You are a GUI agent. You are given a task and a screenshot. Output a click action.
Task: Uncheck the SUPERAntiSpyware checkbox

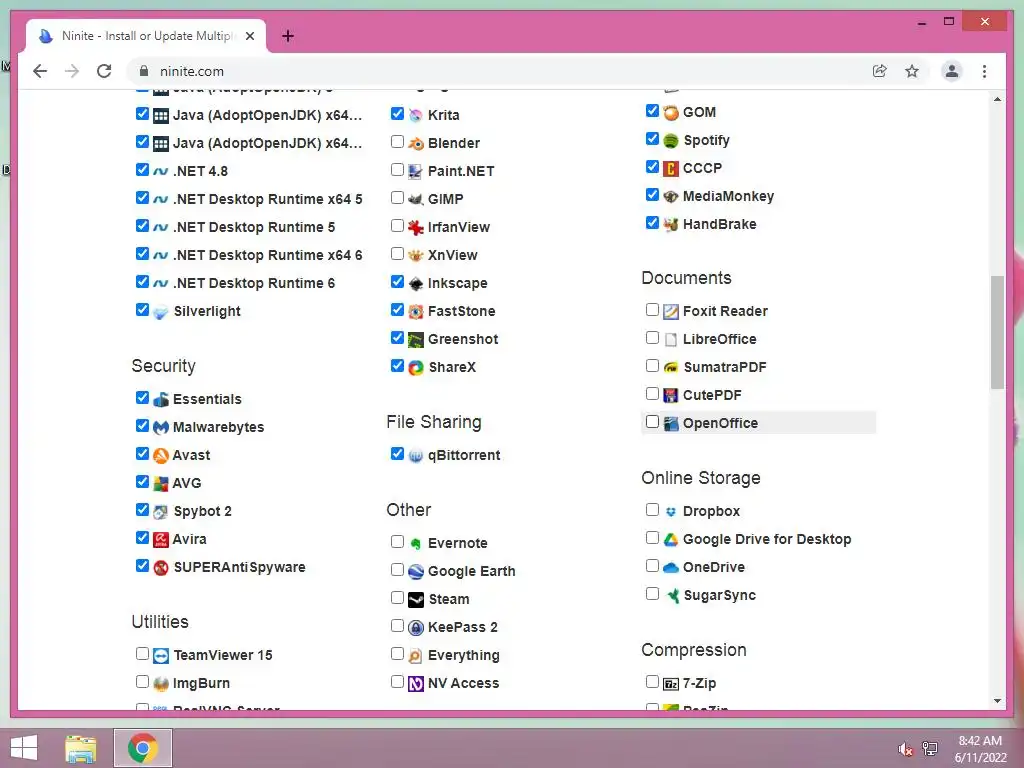[x=142, y=565]
